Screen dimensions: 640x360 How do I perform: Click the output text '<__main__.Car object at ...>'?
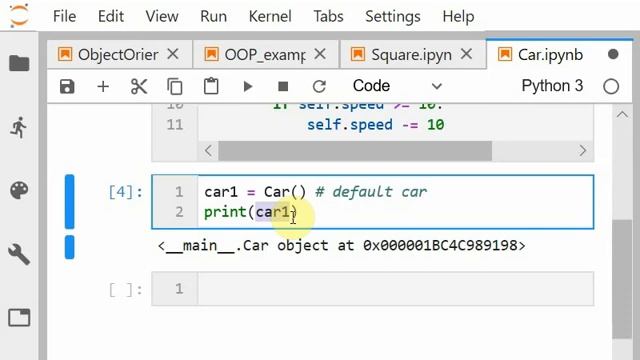(342, 246)
